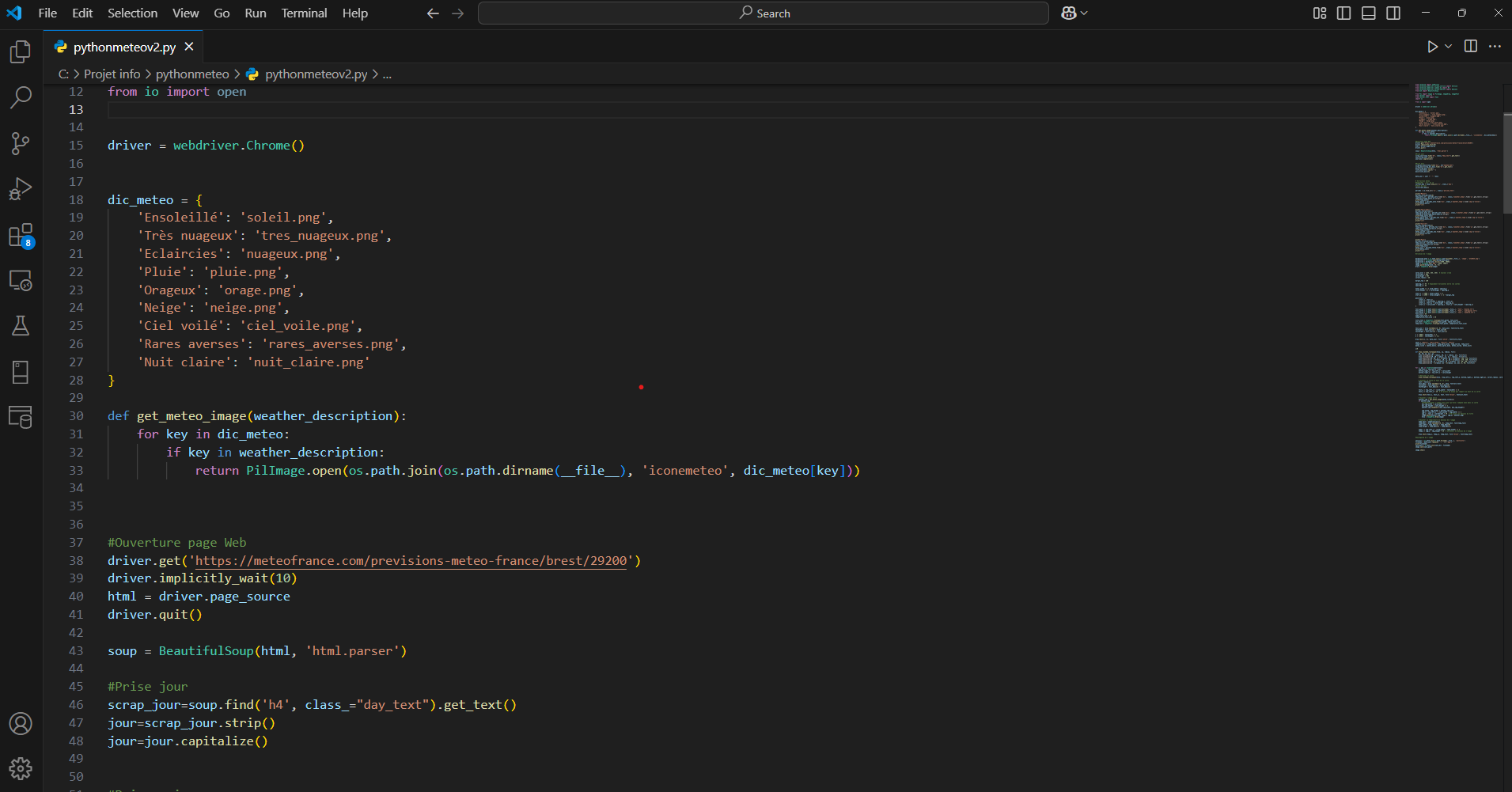
Task: Expand the run options dropdown arrow
Action: pos(1449,47)
